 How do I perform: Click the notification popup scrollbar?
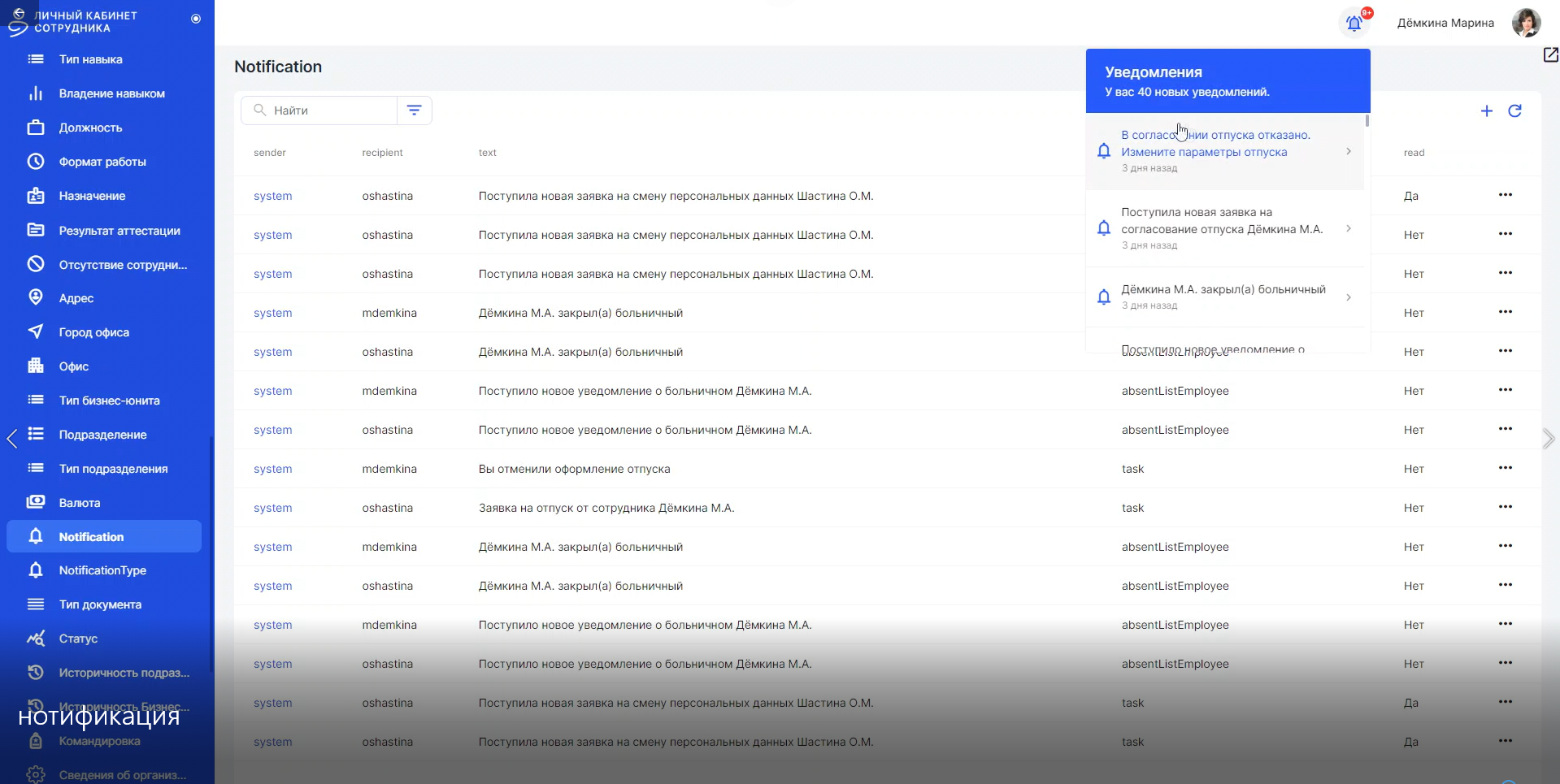click(x=1367, y=120)
